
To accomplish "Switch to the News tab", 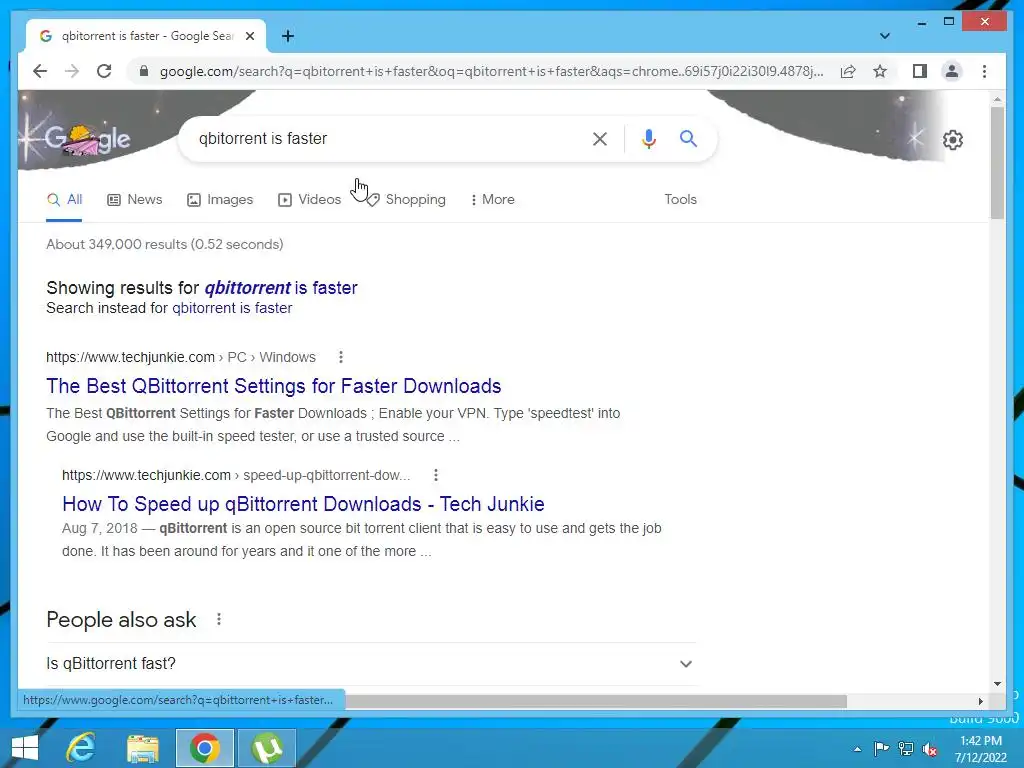I will [135, 199].
